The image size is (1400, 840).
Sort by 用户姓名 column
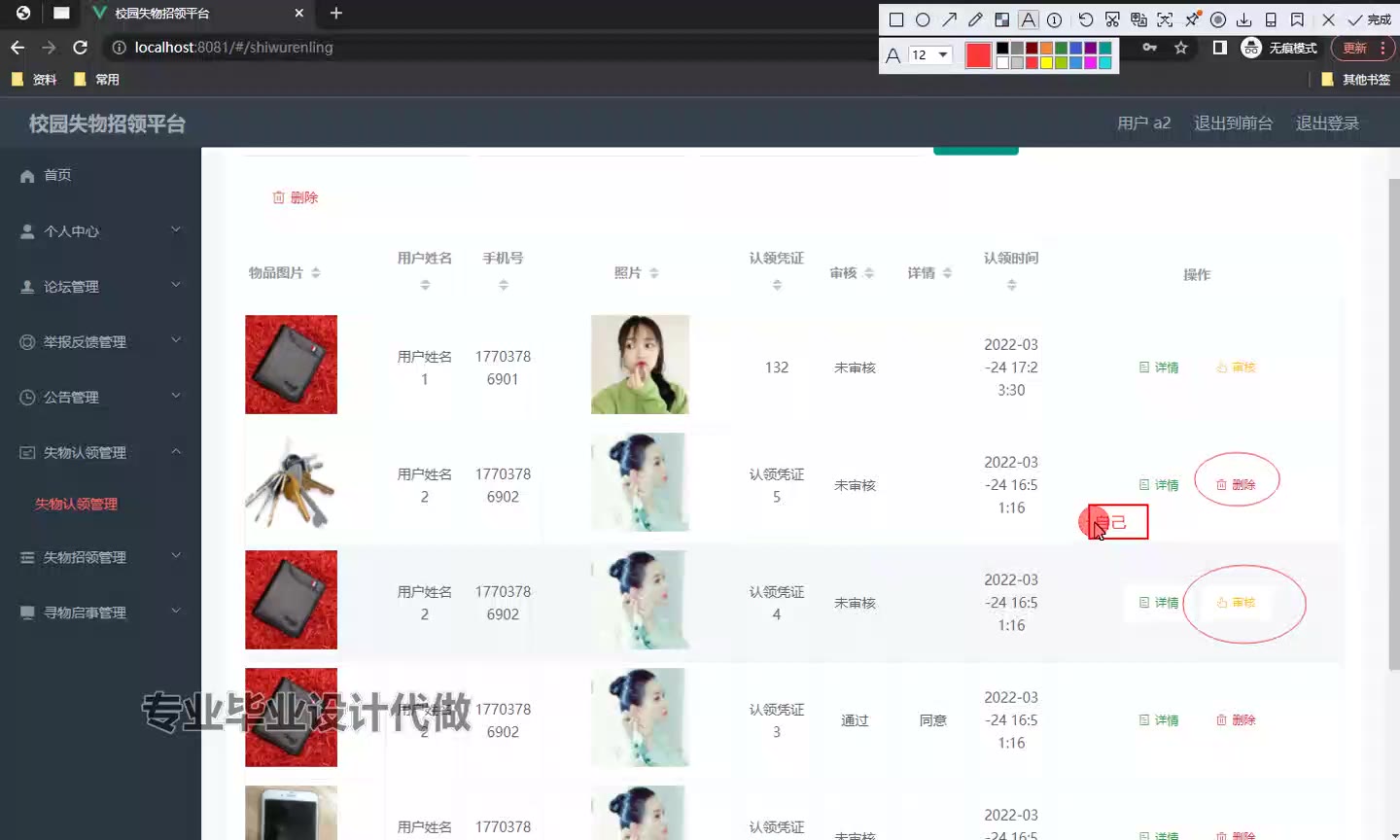pos(425,285)
